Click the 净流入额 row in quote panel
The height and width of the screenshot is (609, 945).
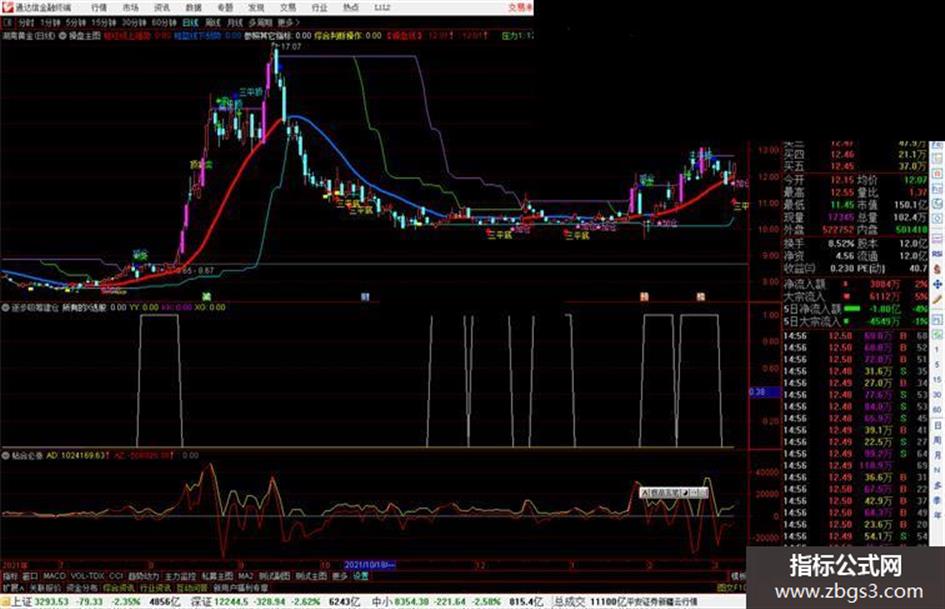(855, 283)
